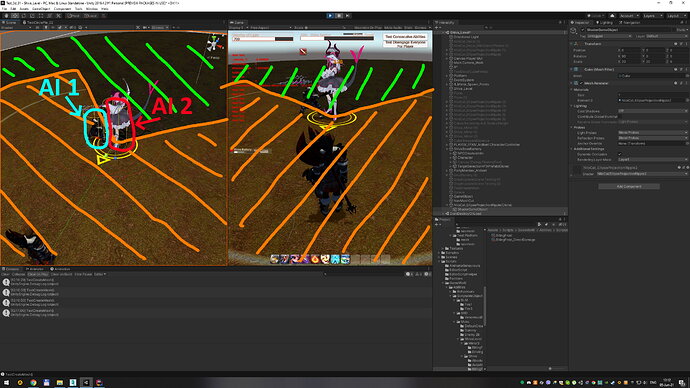Toggle the Mesh Renderer enabled checkbox

(581, 83)
